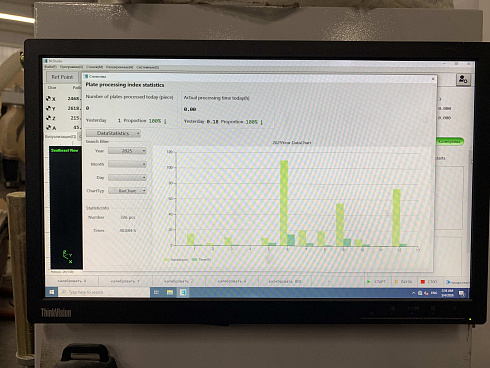Open the DataStatistics dropdown
The width and height of the screenshot is (490, 368).
click(113, 133)
